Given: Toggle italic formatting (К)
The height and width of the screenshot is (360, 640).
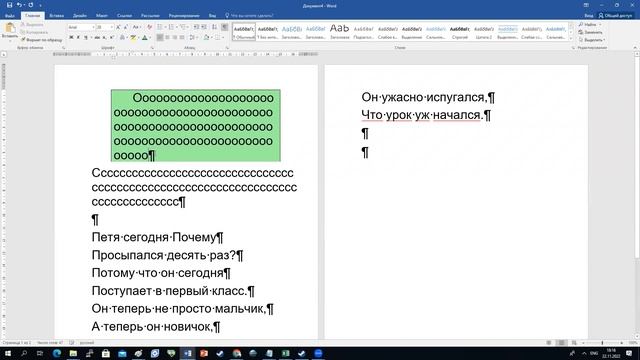Looking at the screenshot, I should click(78, 37).
